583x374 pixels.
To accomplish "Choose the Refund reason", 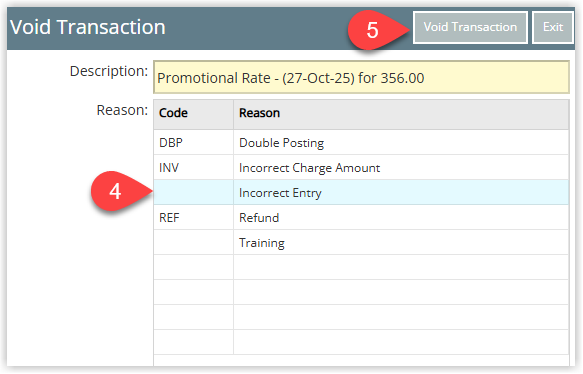I will [401, 217].
